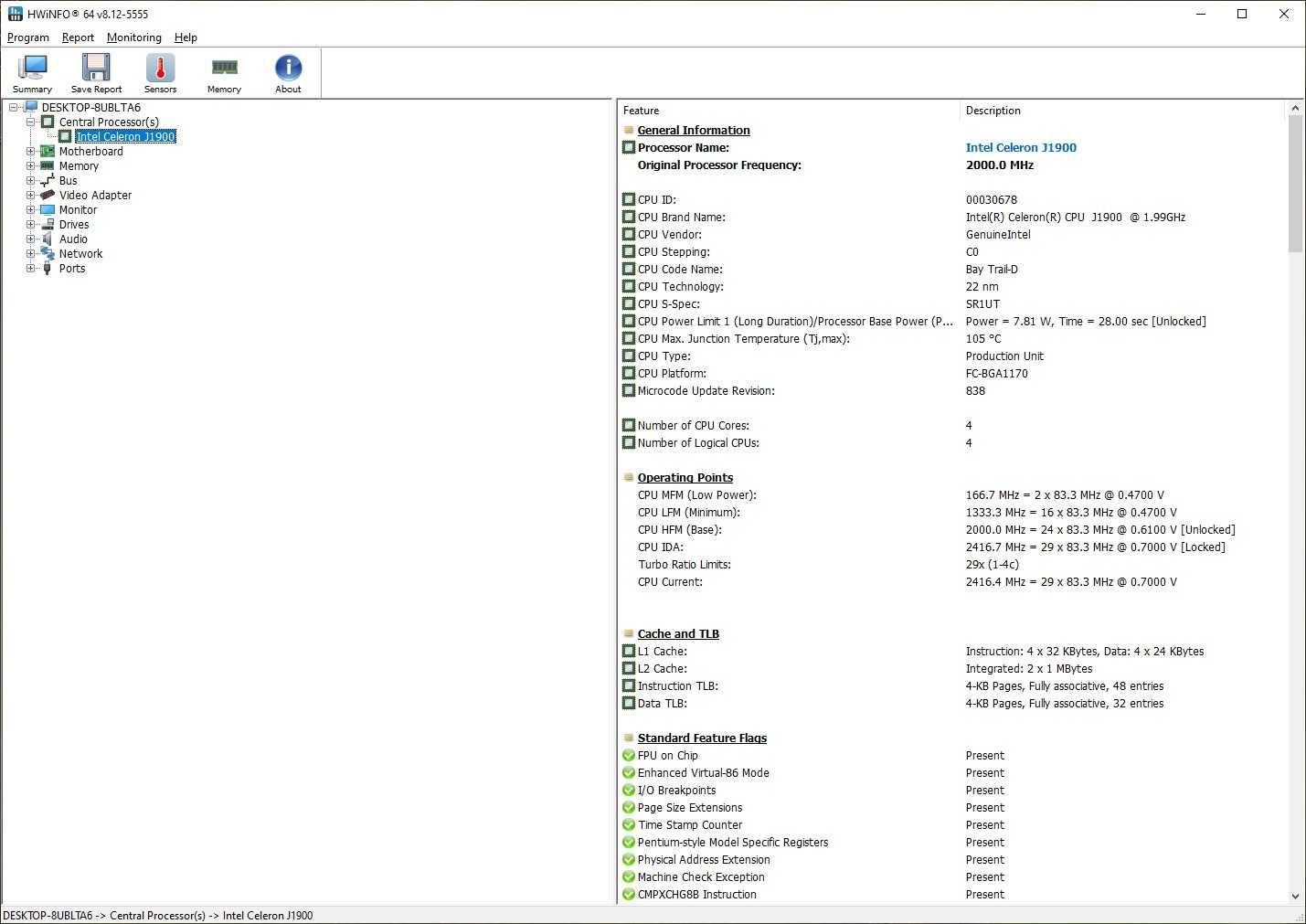Click the DESKTOP-8UBLTA6 computer icon

(31, 108)
